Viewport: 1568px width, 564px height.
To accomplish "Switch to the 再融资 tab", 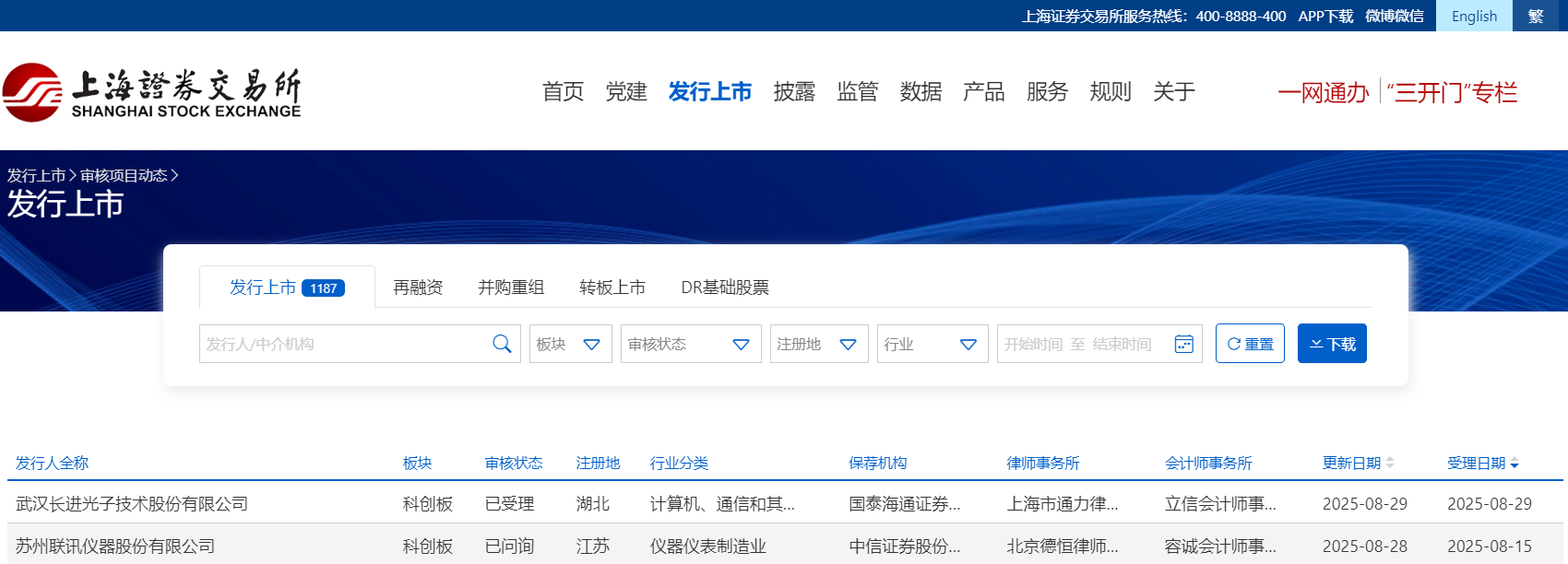I will tap(418, 288).
